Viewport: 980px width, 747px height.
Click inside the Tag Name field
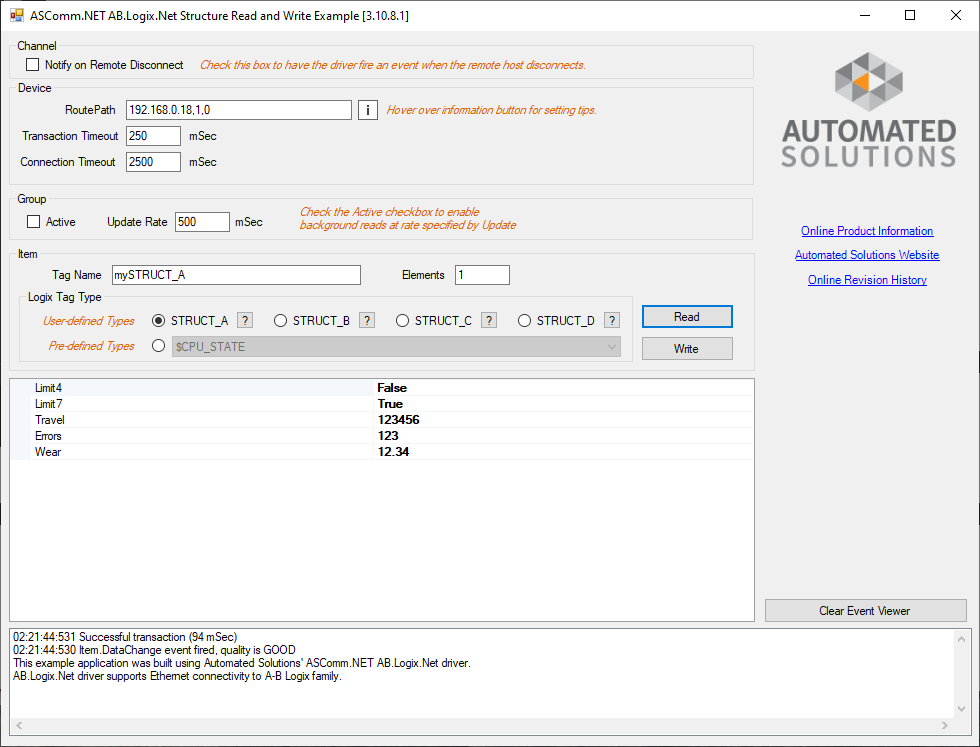[236, 274]
